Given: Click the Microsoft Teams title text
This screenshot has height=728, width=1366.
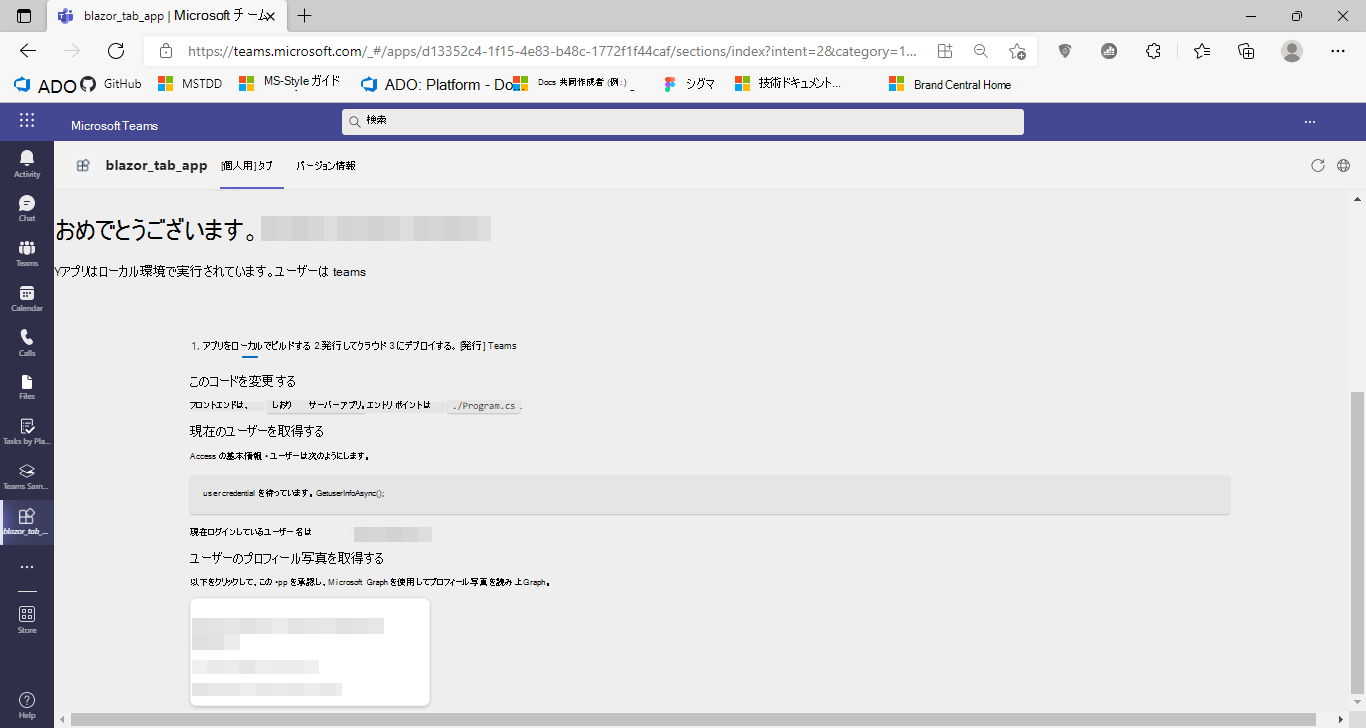Looking at the screenshot, I should pos(114,125).
